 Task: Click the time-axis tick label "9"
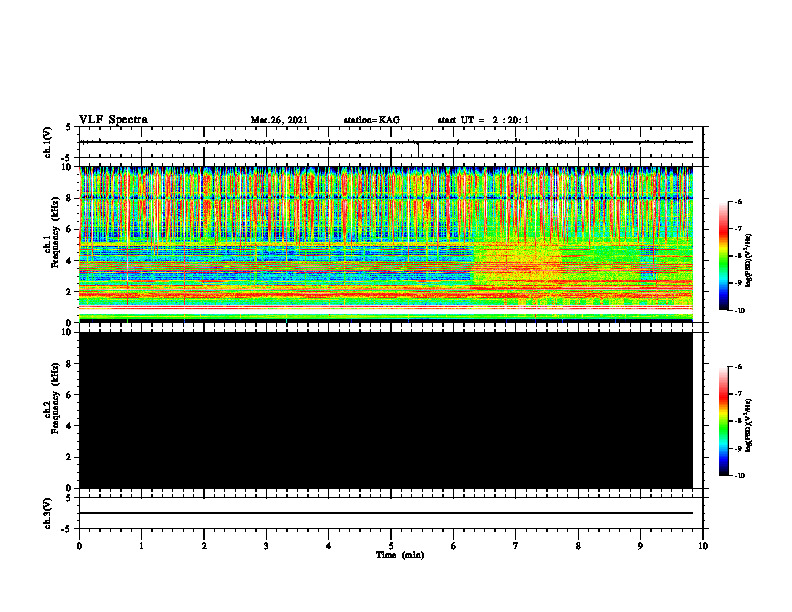640,546
